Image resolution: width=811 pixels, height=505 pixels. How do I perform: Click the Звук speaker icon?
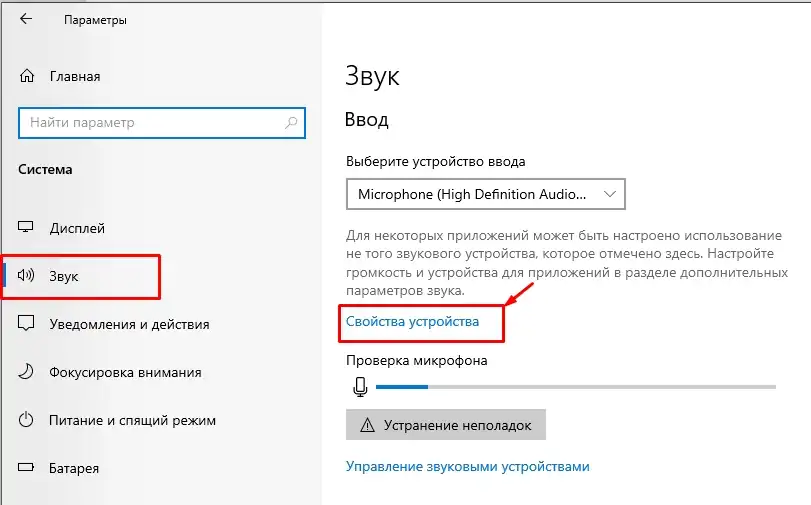[27, 276]
